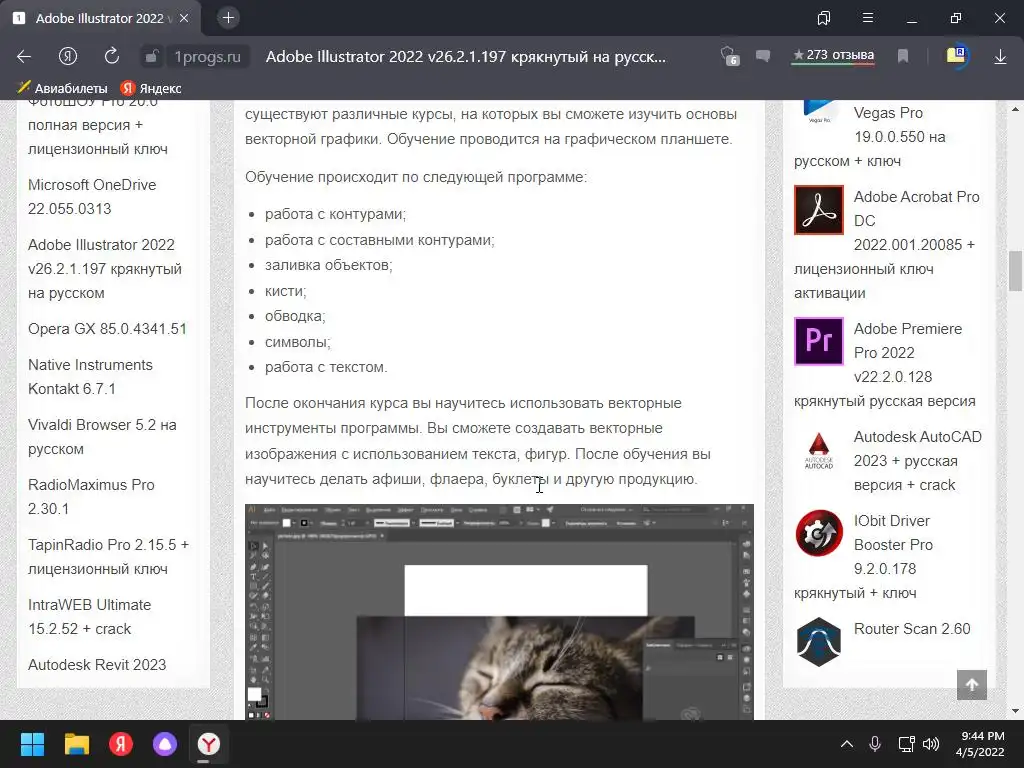Show hidden tray icons chevron
The image size is (1024, 768).
click(846, 744)
